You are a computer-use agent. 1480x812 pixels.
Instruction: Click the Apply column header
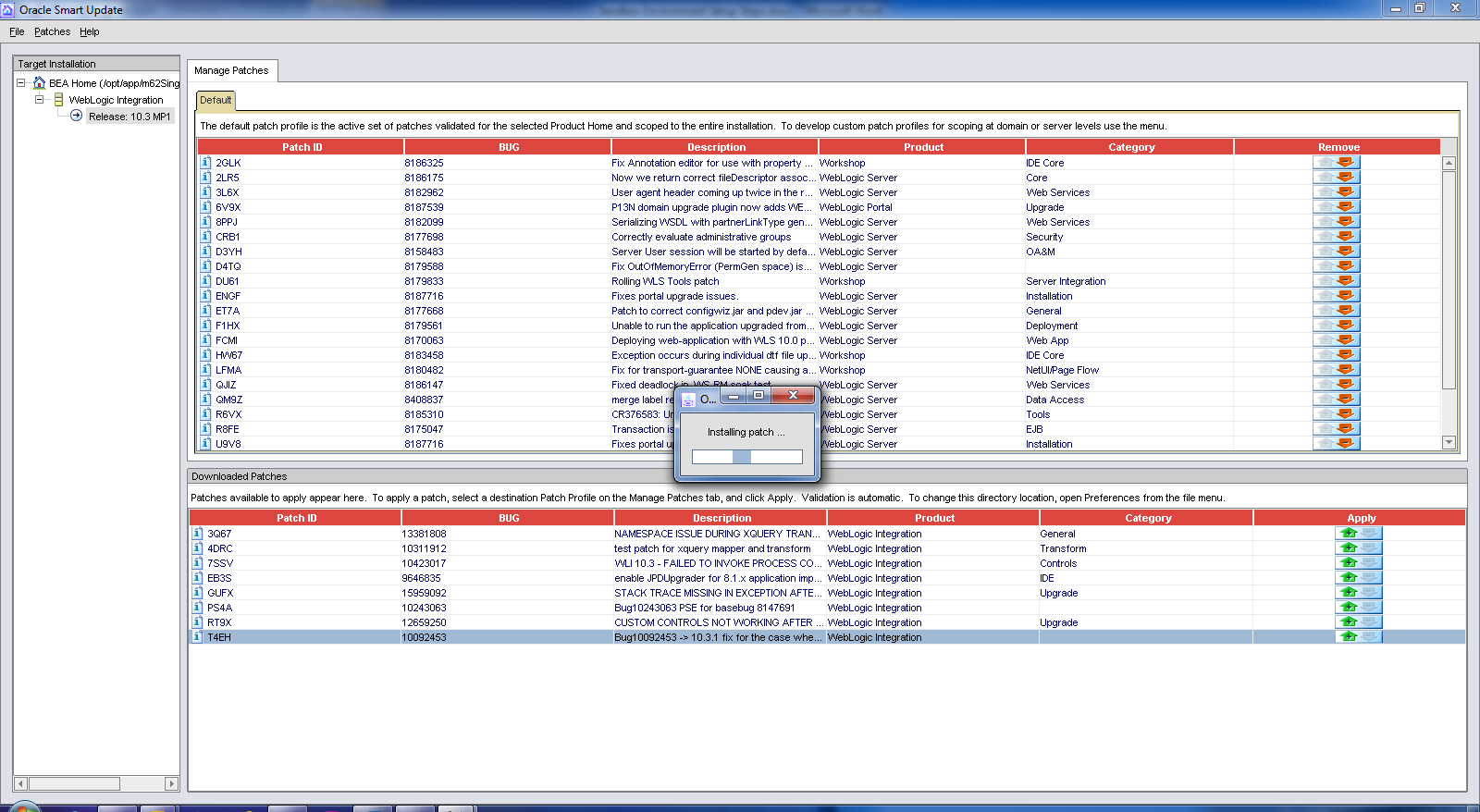point(1361,518)
